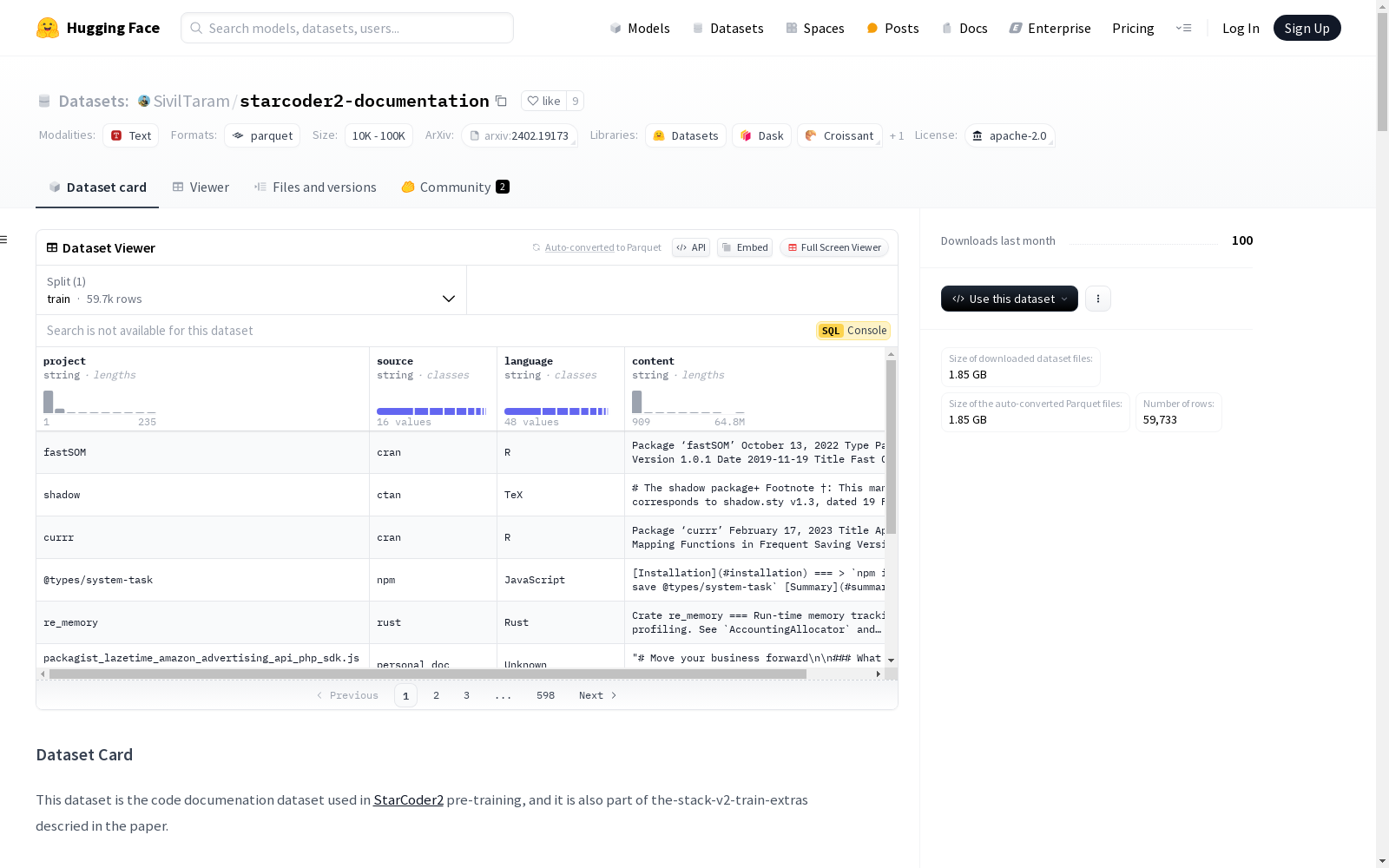Click the source column classes bar

point(431,411)
